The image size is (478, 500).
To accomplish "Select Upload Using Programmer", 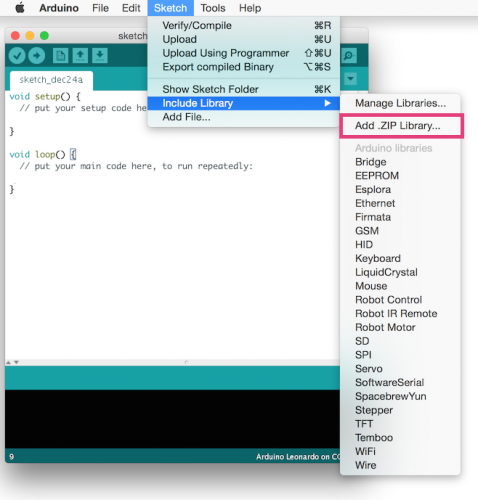I will tap(244, 53).
